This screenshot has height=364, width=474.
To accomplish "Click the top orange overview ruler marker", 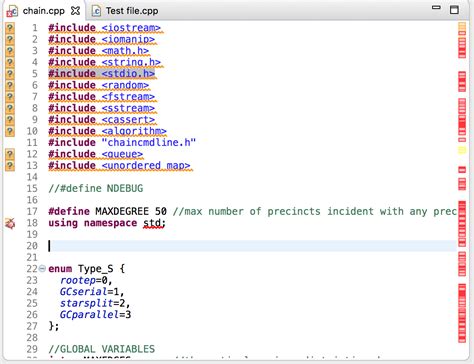I will pos(462,28).
